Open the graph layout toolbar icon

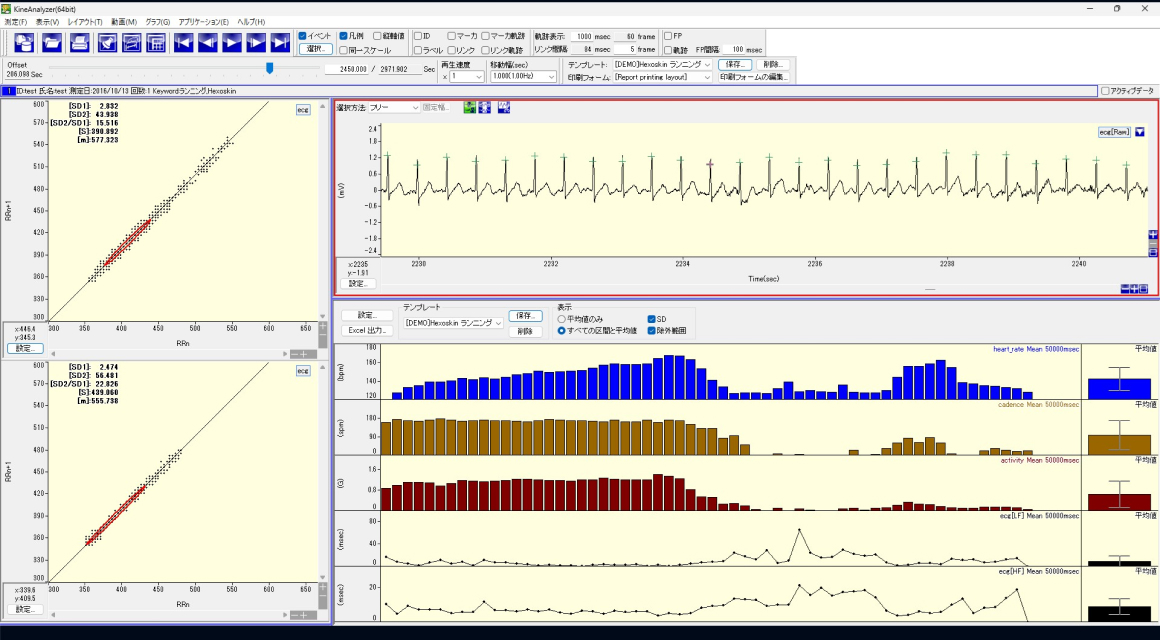click(132, 42)
